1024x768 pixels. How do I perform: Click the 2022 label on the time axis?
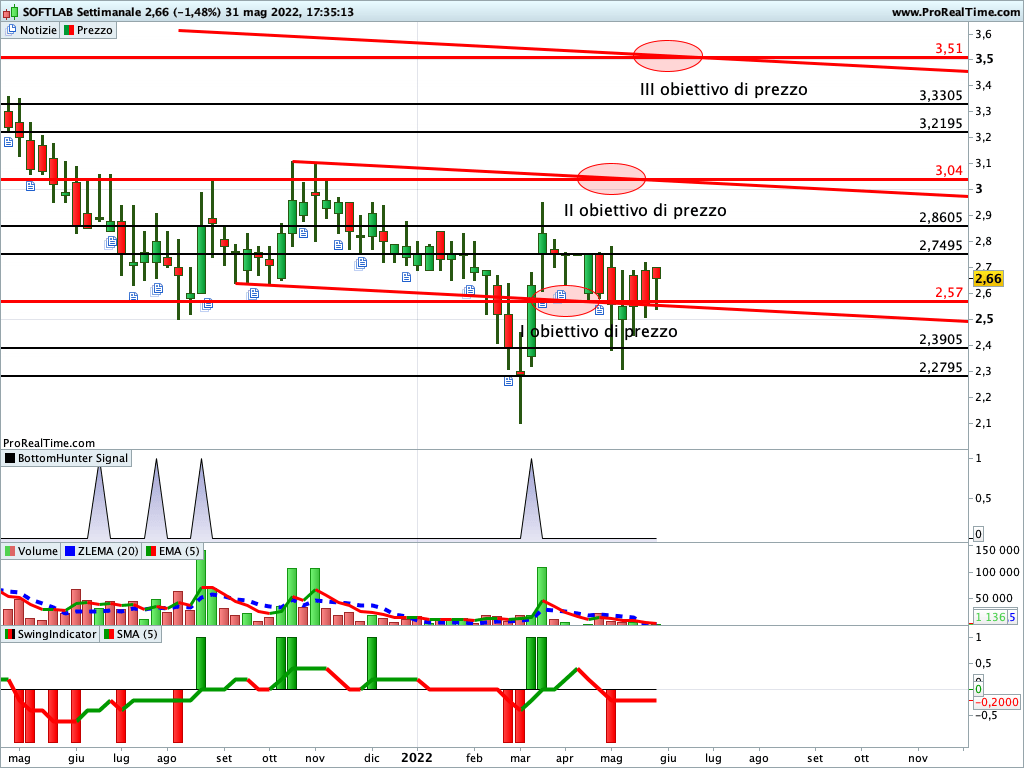(416, 757)
